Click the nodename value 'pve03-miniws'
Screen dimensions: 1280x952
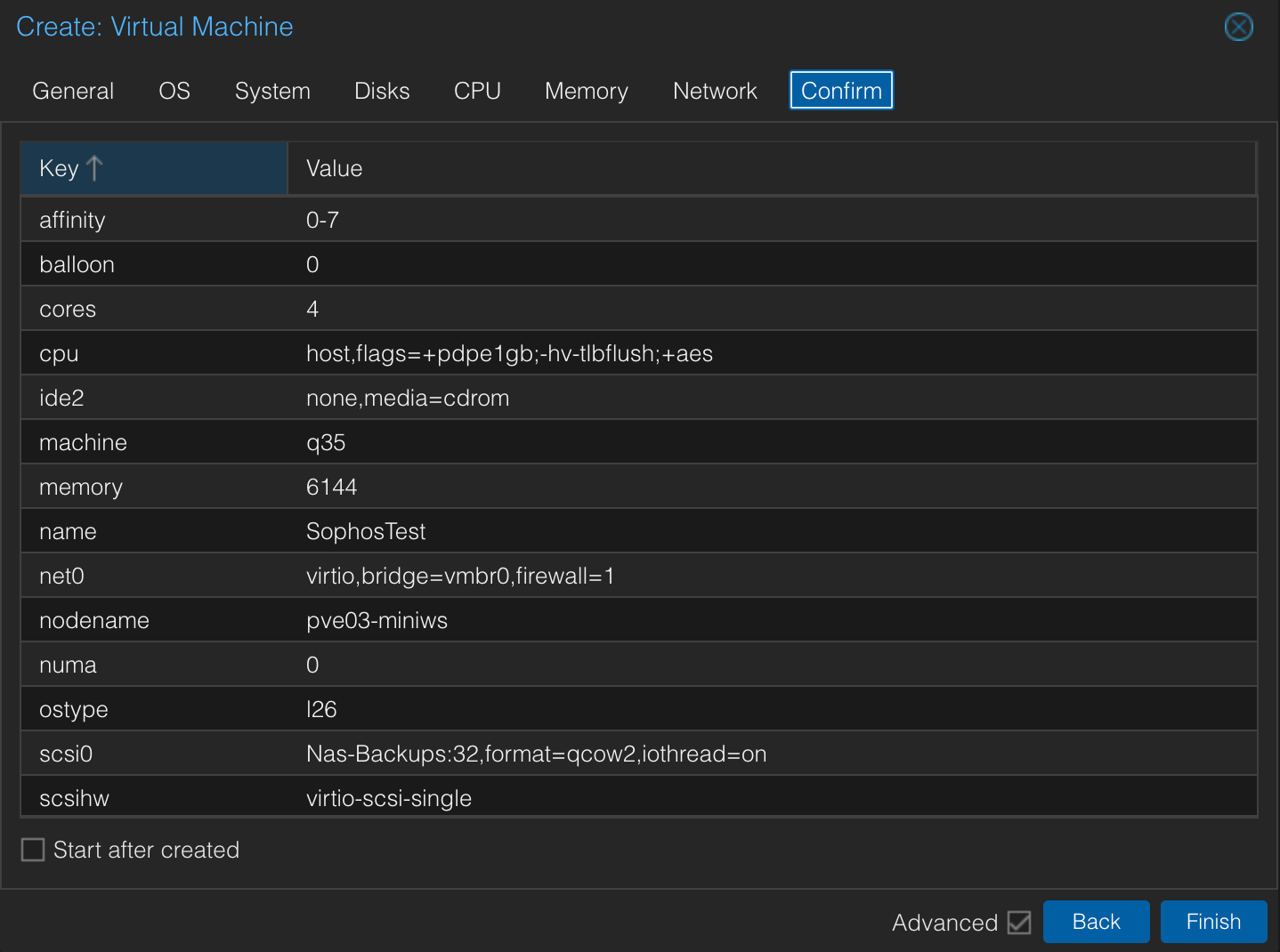click(x=377, y=620)
